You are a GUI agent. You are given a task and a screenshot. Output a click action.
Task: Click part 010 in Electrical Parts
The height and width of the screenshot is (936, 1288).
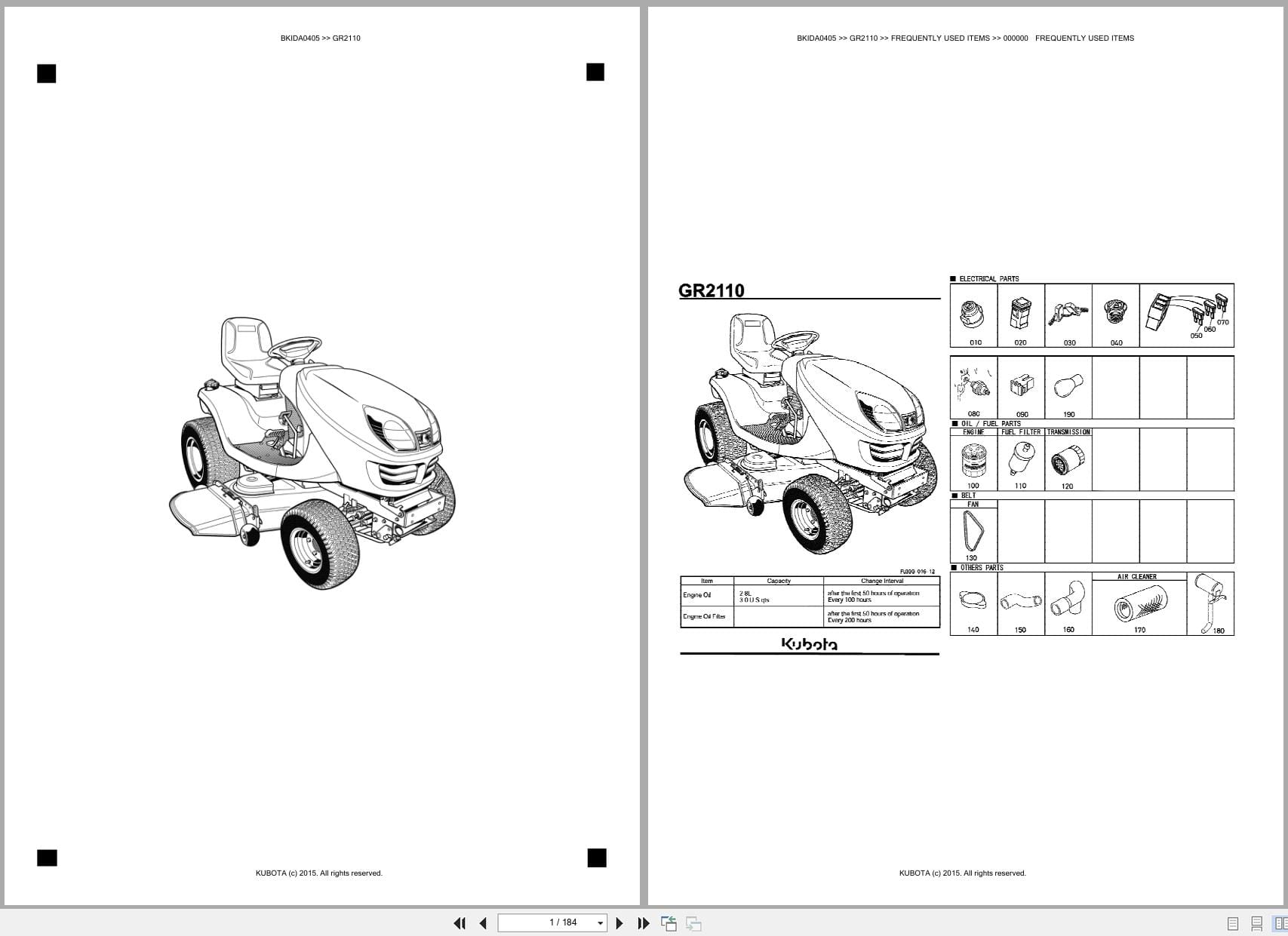pos(973,315)
